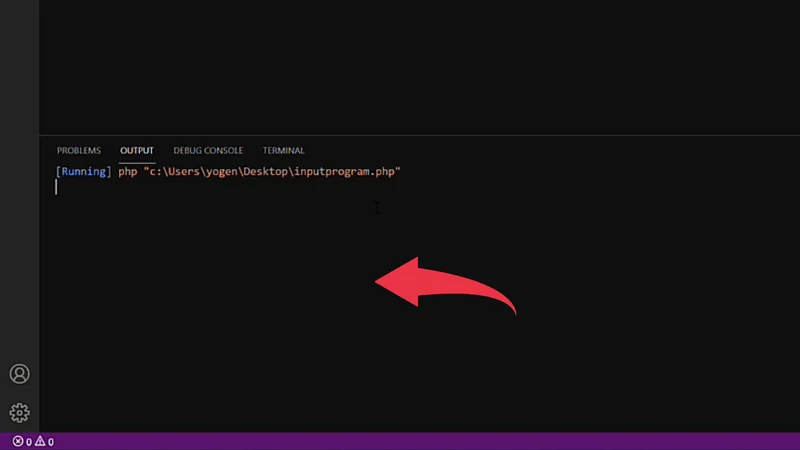This screenshot has width=800, height=450.
Task: Click the warning triangle icon in status bar
Action: point(40,441)
